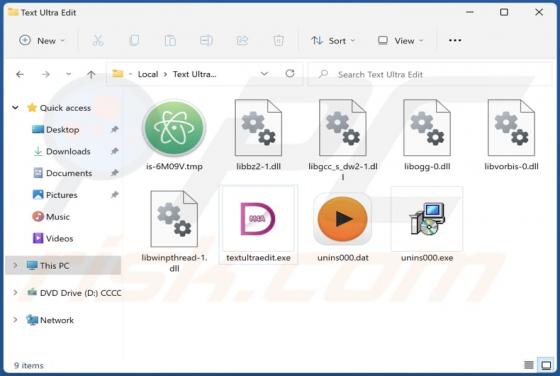Click the Search Text Ultra Edit field
560x376 pixels.
(430, 74)
